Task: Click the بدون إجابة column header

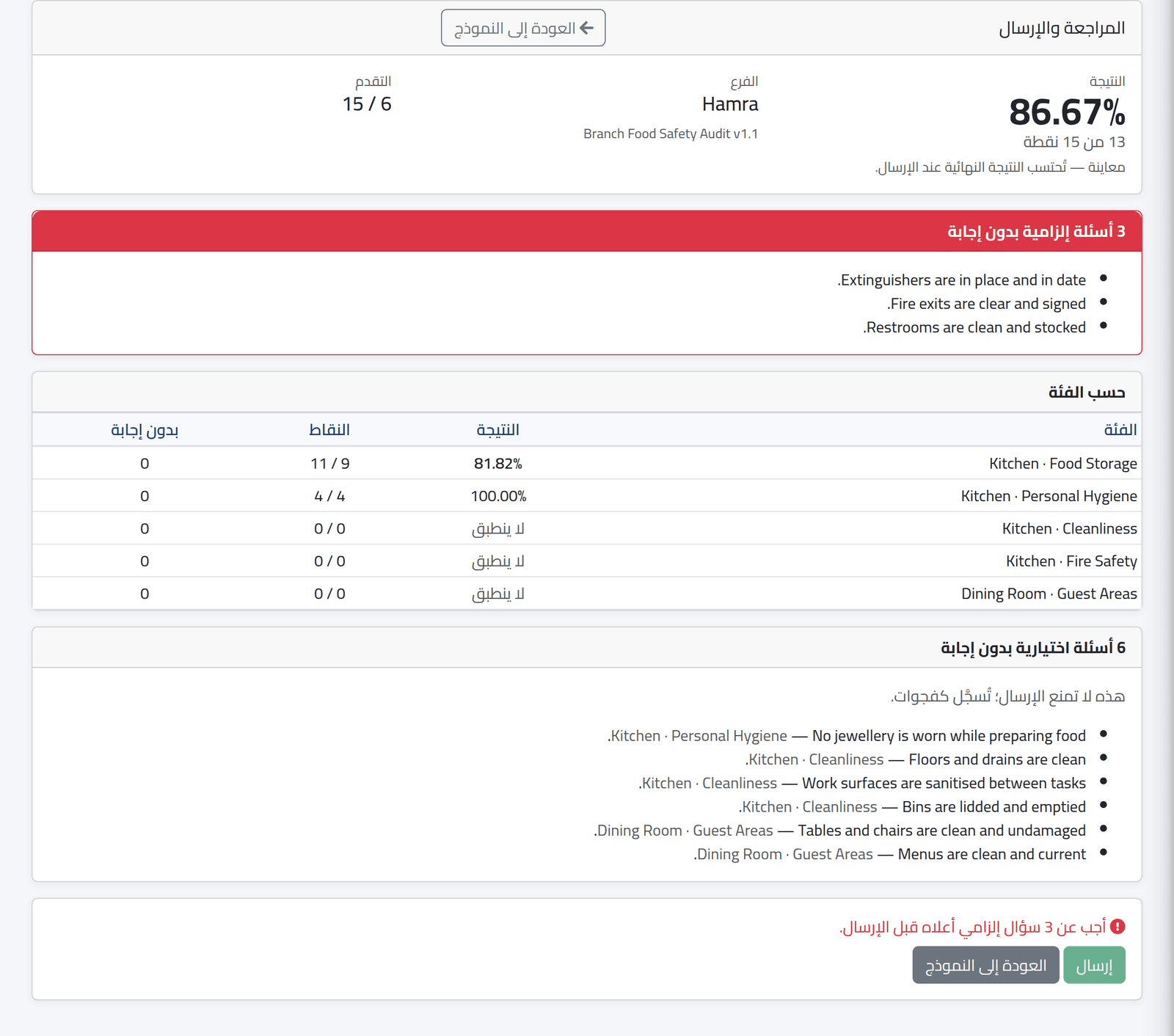Action: (145, 429)
